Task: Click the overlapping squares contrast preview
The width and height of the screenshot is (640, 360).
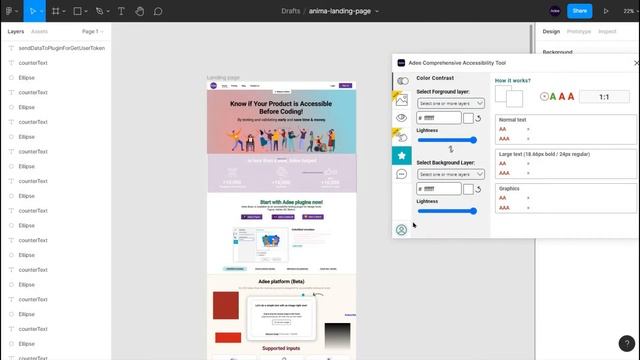Action: (x=509, y=96)
